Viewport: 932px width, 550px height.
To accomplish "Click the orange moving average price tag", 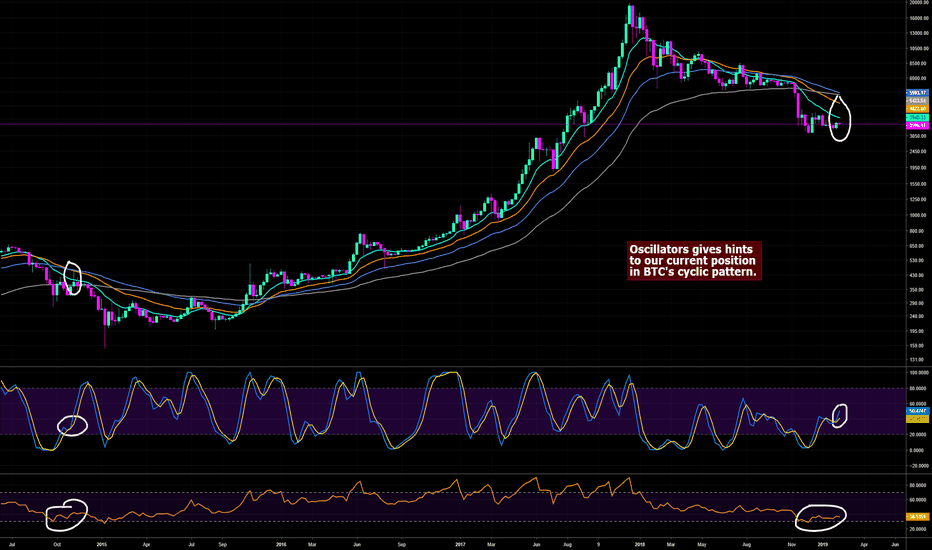I will [x=917, y=109].
